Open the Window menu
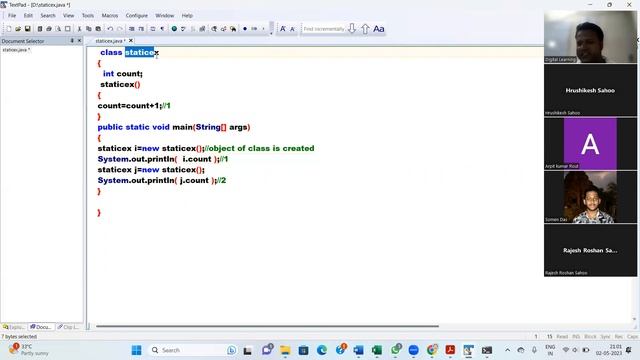The width and height of the screenshot is (640, 360). (164, 16)
